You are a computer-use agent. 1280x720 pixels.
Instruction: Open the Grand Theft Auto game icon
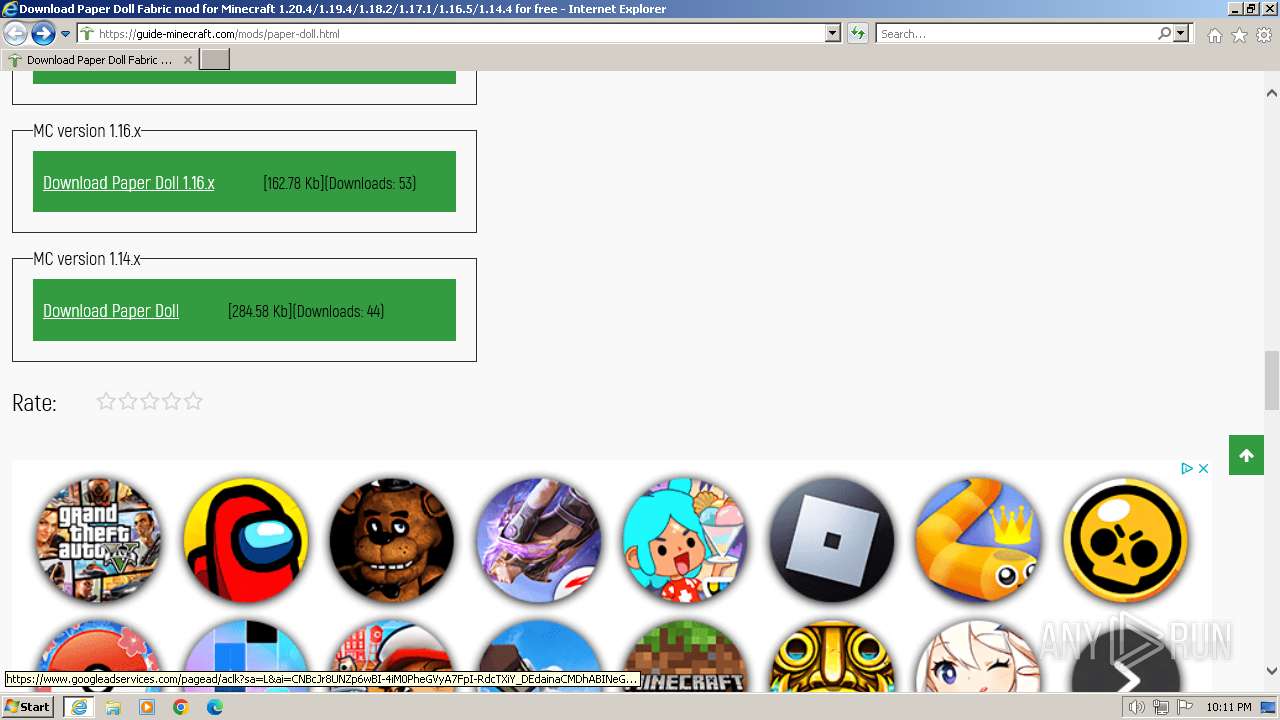[x=99, y=540]
